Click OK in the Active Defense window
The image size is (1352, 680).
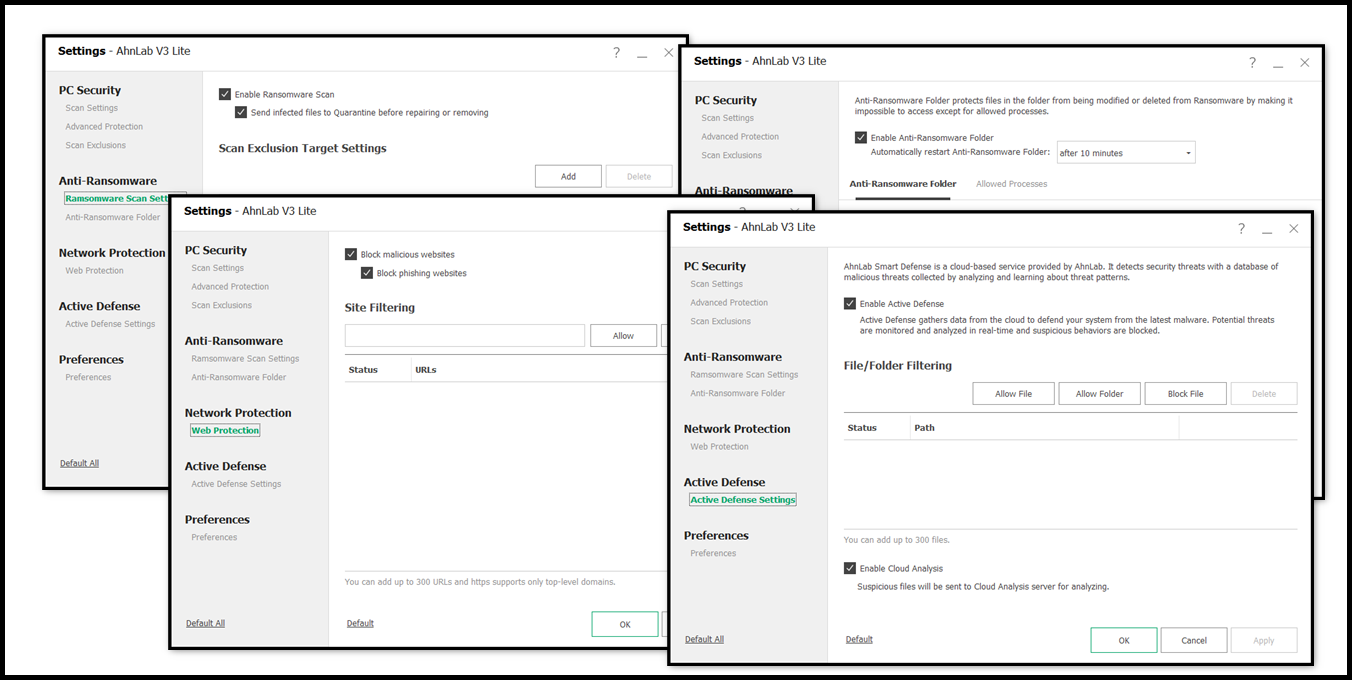coord(1124,640)
